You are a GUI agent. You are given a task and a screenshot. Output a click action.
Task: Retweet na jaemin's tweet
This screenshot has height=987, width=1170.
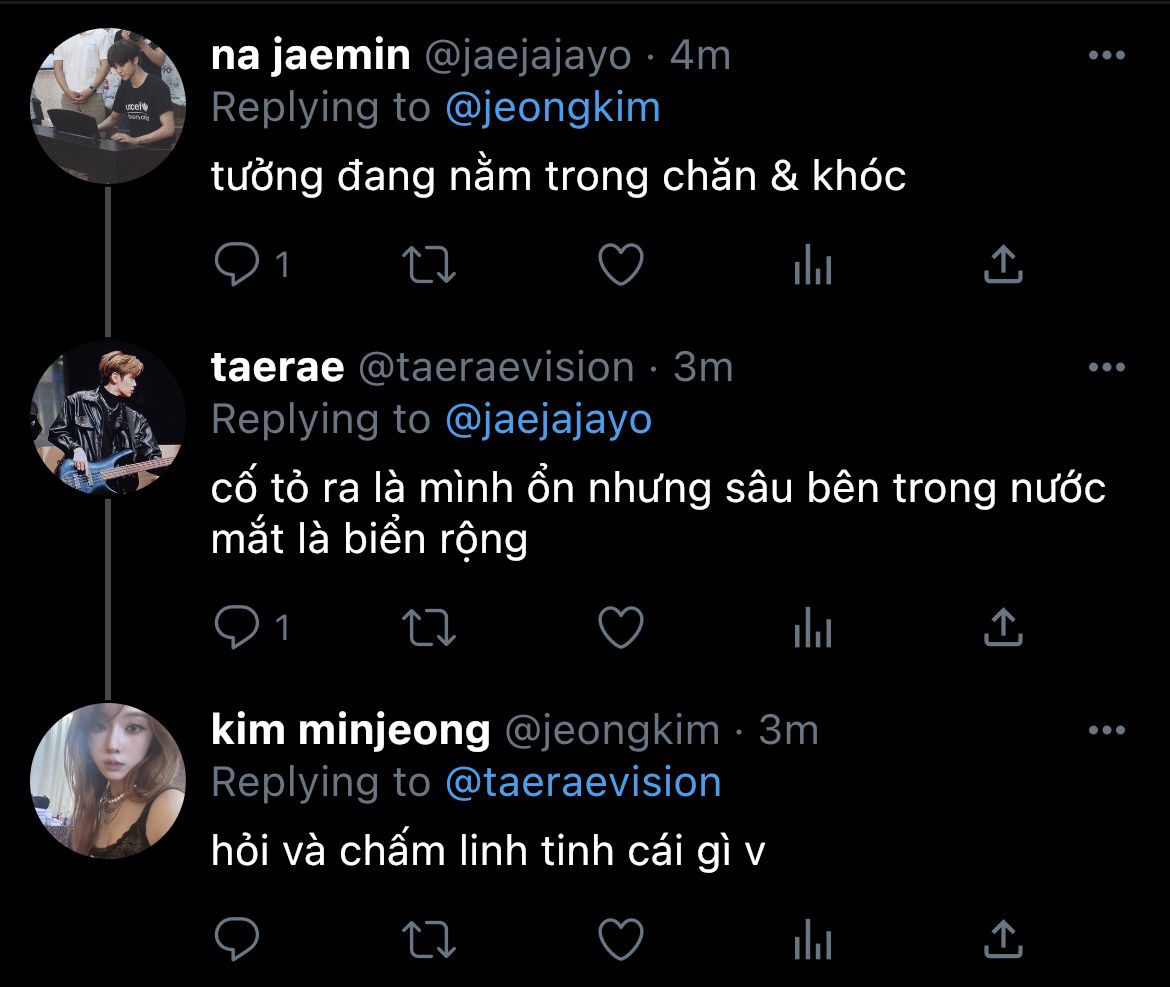(x=428, y=265)
